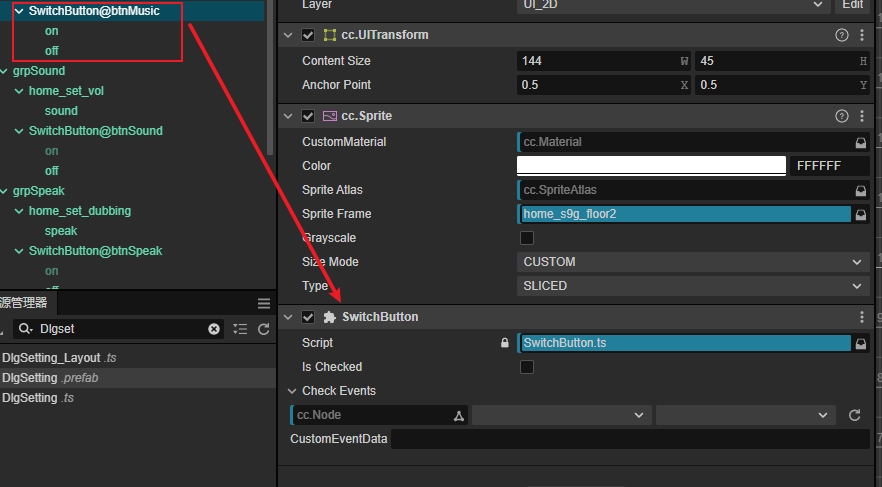This screenshot has height=487, width=882.
Task: Click the Anchor Point Y field
Action: (782, 85)
